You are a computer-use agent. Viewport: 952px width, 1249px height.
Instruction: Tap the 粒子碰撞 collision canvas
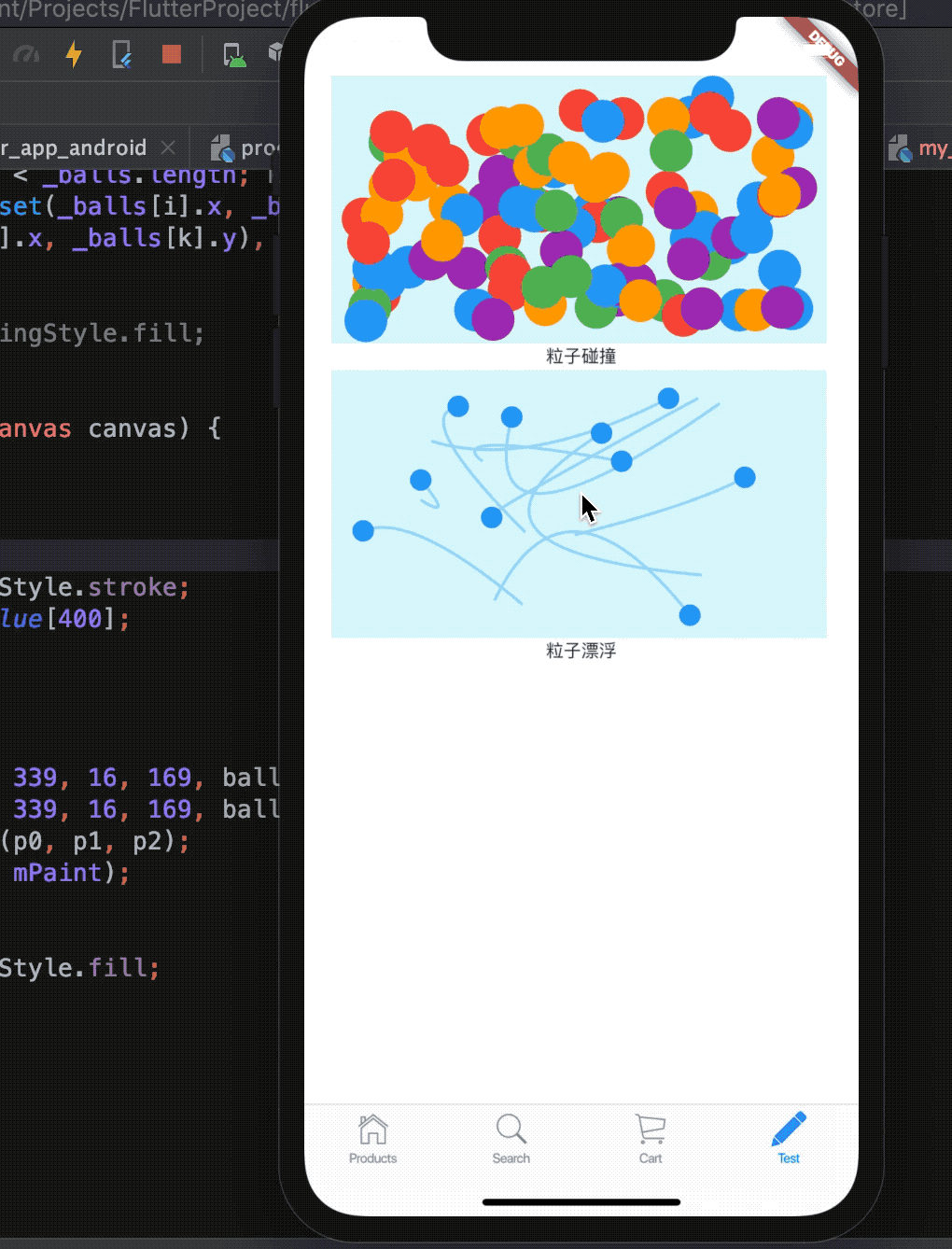point(578,208)
